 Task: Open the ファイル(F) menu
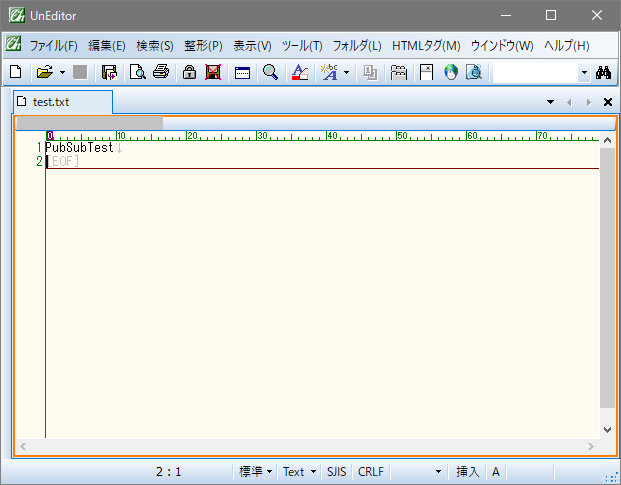point(54,46)
